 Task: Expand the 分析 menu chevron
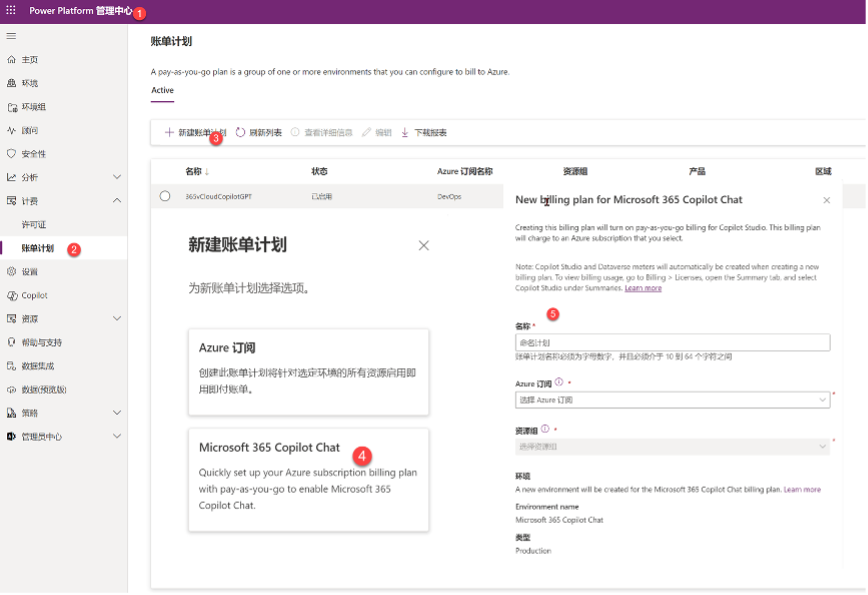pyautogui.click(x=117, y=177)
